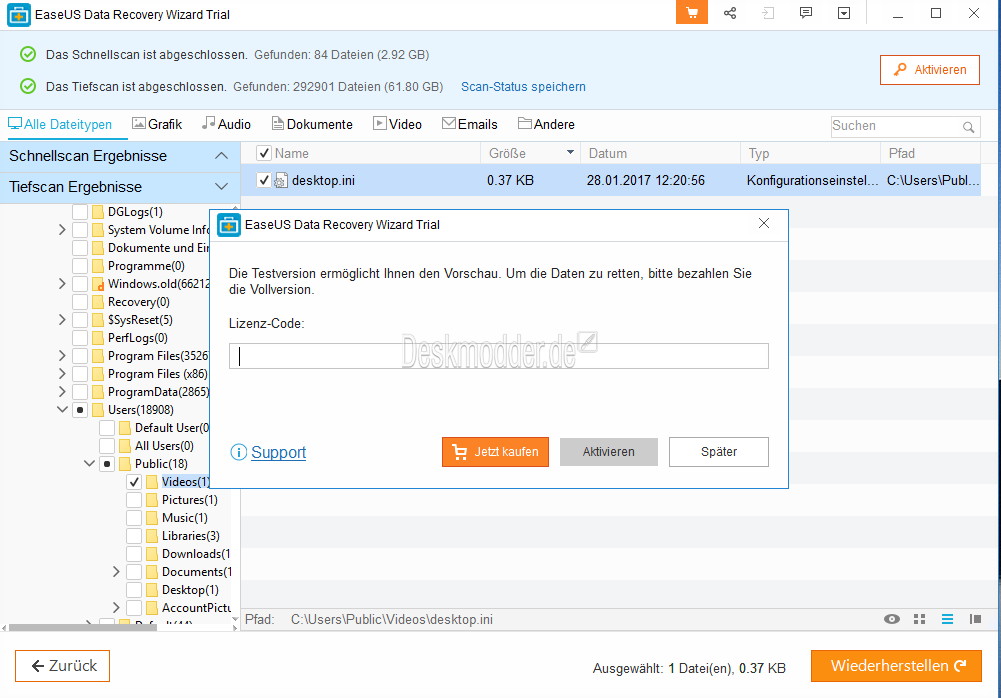Screen dimensions: 1001x698
Task: Click the Später button
Action: click(719, 452)
